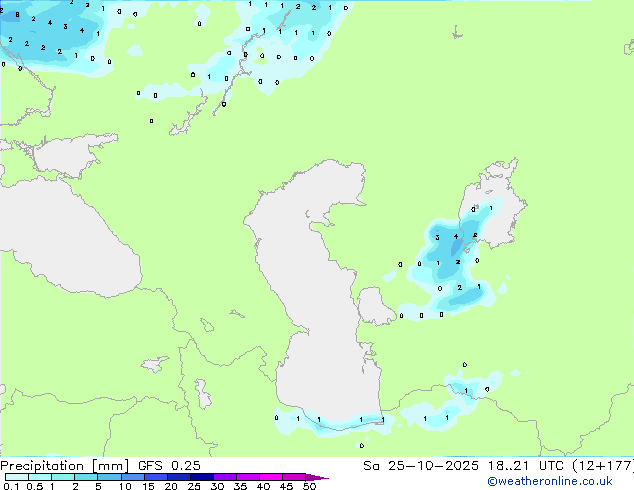Image resolution: width=634 pixels, height=490 pixels.
Task: Select the 'GFS 0.25' model label
Action: (x=169, y=466)
